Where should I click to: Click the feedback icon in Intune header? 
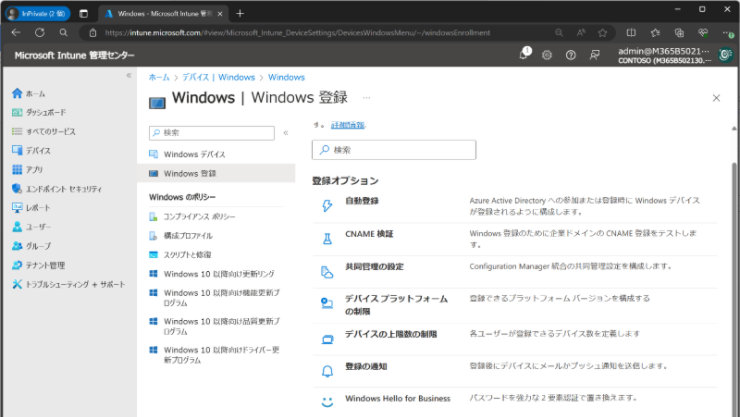(x=595, y=55)
